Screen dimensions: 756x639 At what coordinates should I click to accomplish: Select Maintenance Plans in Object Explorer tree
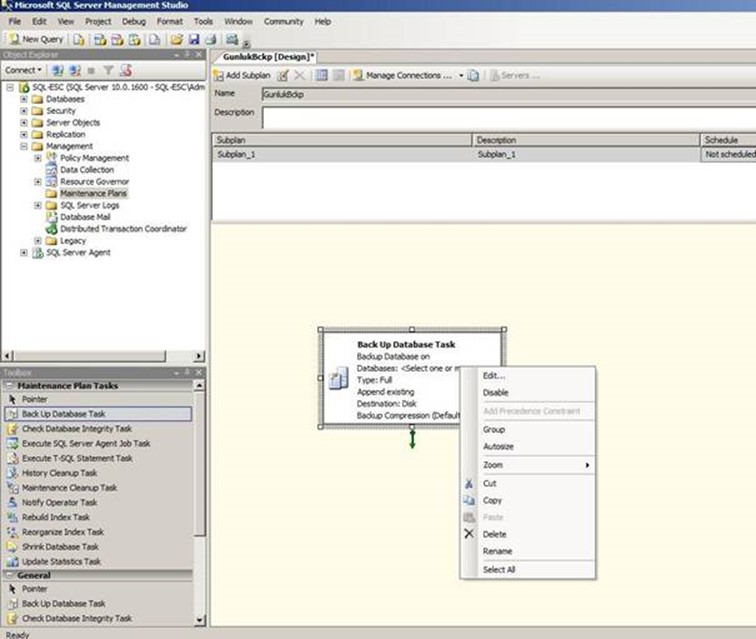[x=93, y=193]
